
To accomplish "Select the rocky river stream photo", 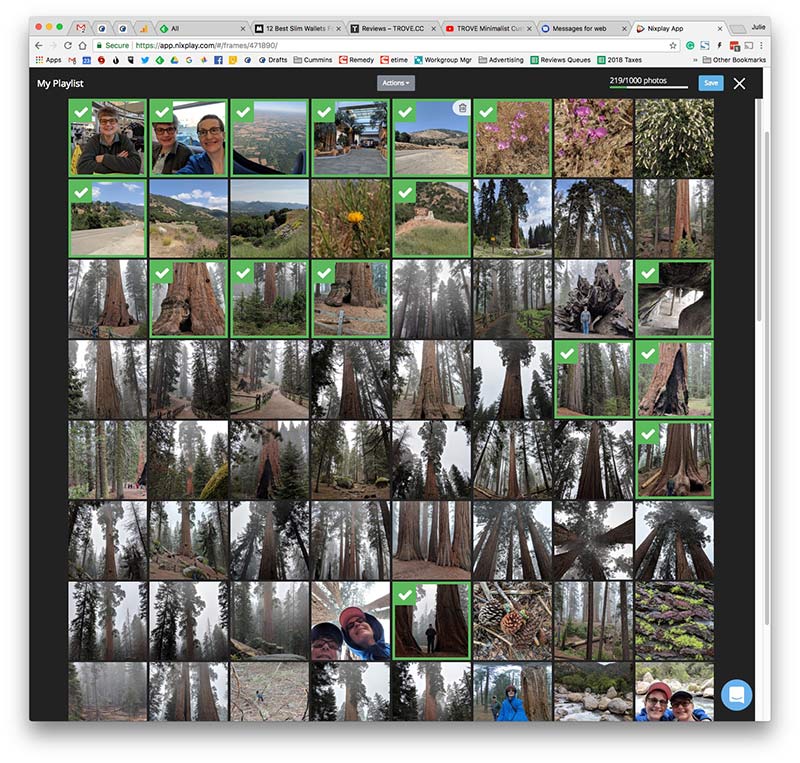I will tap(593, 692).
